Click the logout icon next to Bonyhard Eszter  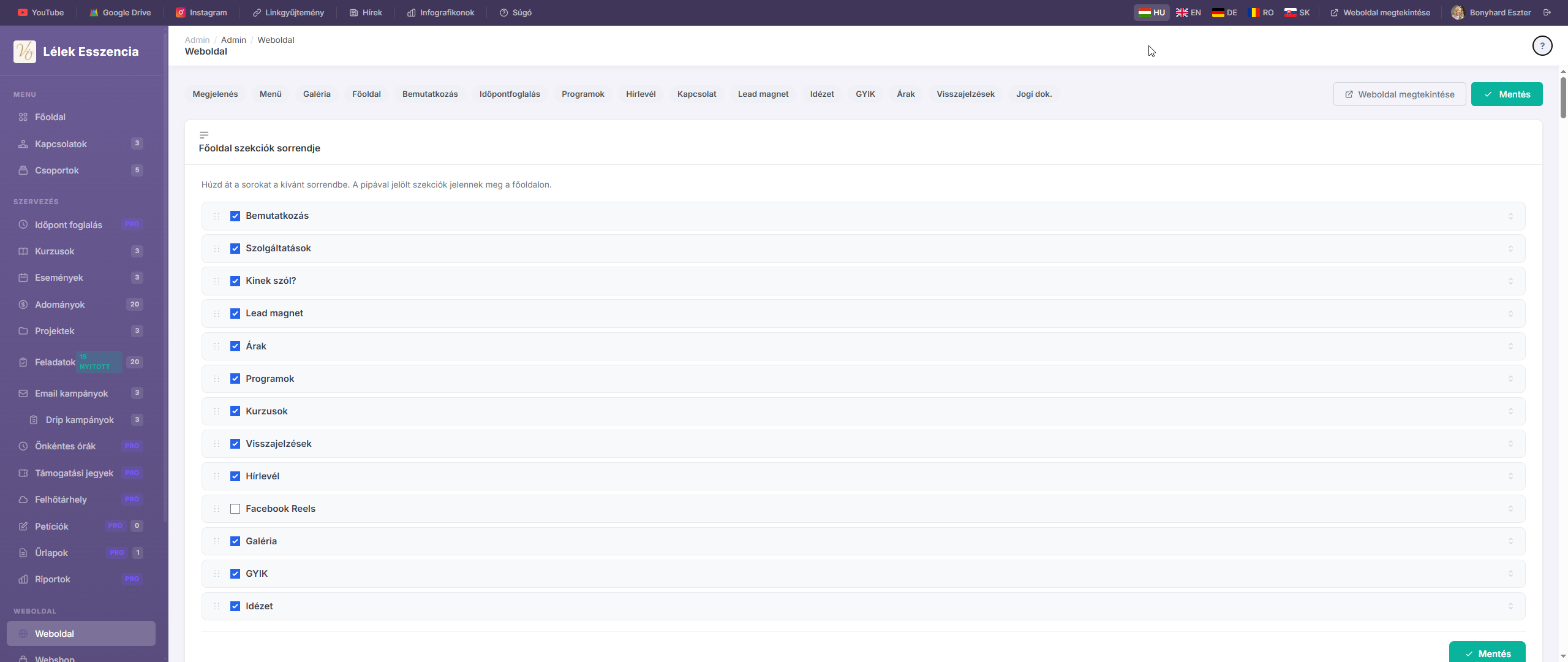coord(1547,12)
